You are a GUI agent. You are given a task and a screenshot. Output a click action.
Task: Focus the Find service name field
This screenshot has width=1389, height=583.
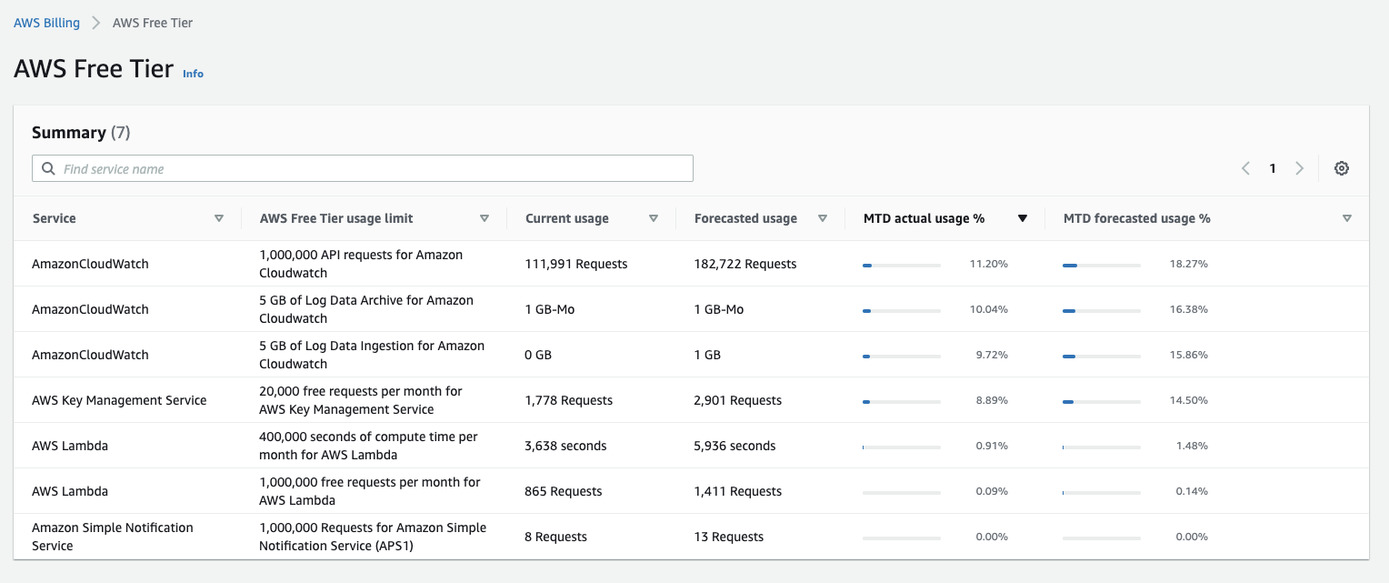click(x=362, y=168)
